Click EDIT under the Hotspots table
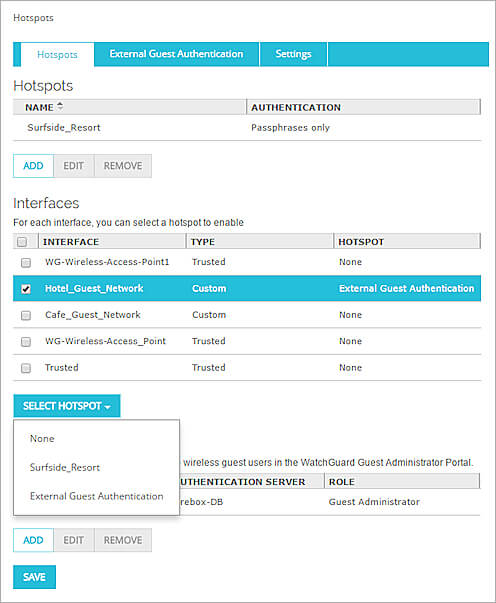Image resolution: width=496 pixels, height=603 pixels. click(x=73, y=166)
